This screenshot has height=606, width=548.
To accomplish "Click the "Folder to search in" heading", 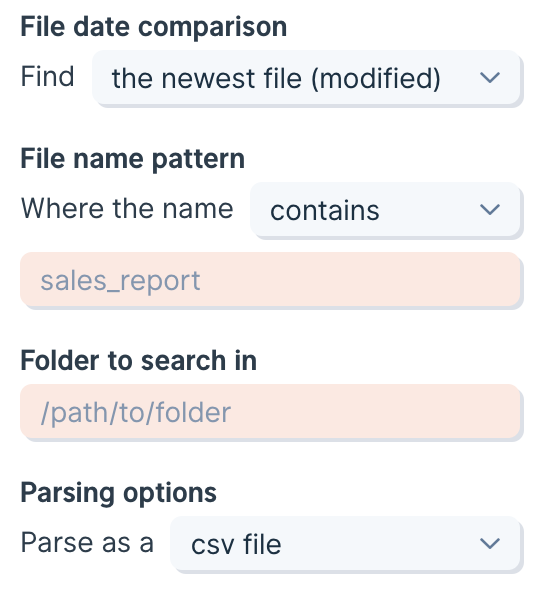I will click(x=138, y=360).
